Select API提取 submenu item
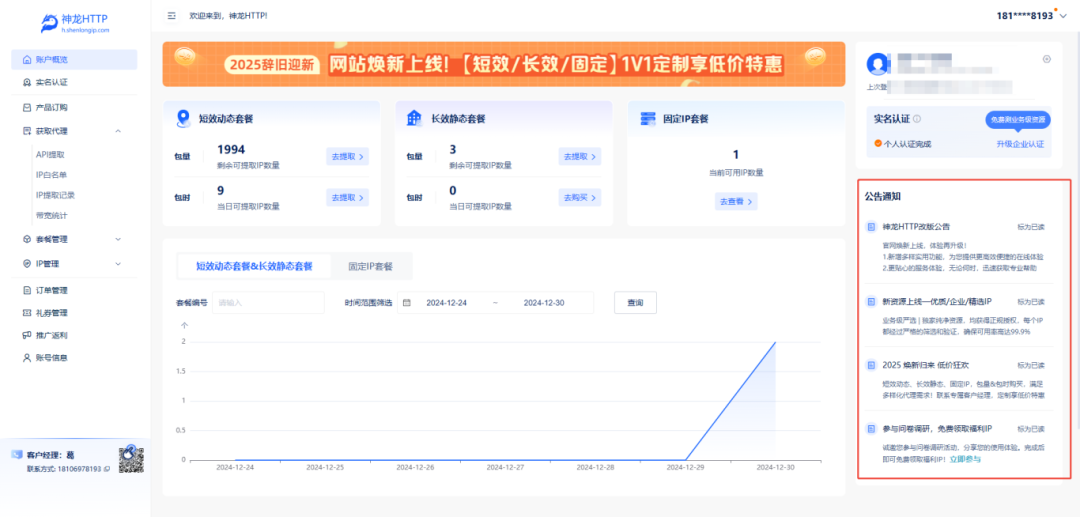The image size is (1080, 517). (x=50, y=155)
